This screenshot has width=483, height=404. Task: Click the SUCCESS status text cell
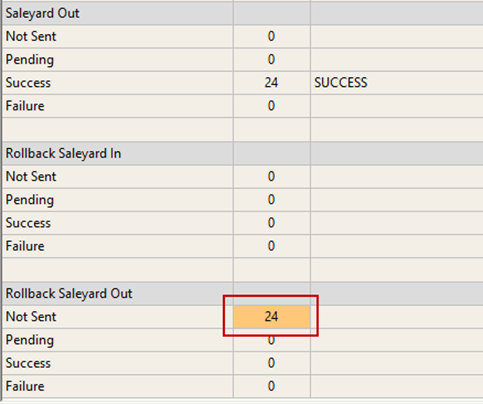(341, 83)
